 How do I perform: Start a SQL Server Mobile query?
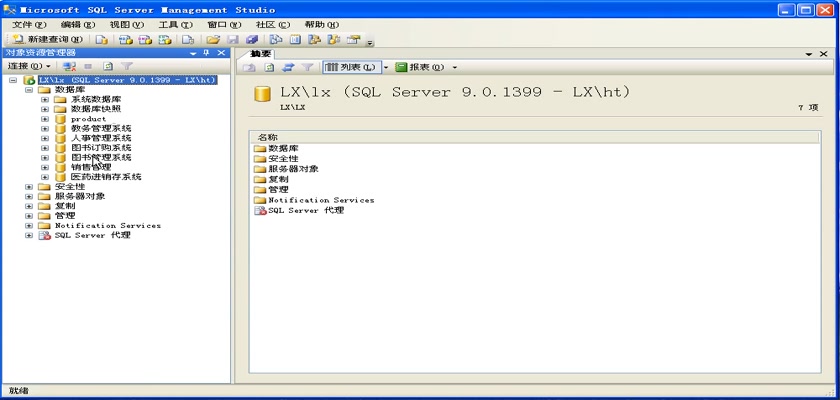click(x=188, y=39)
